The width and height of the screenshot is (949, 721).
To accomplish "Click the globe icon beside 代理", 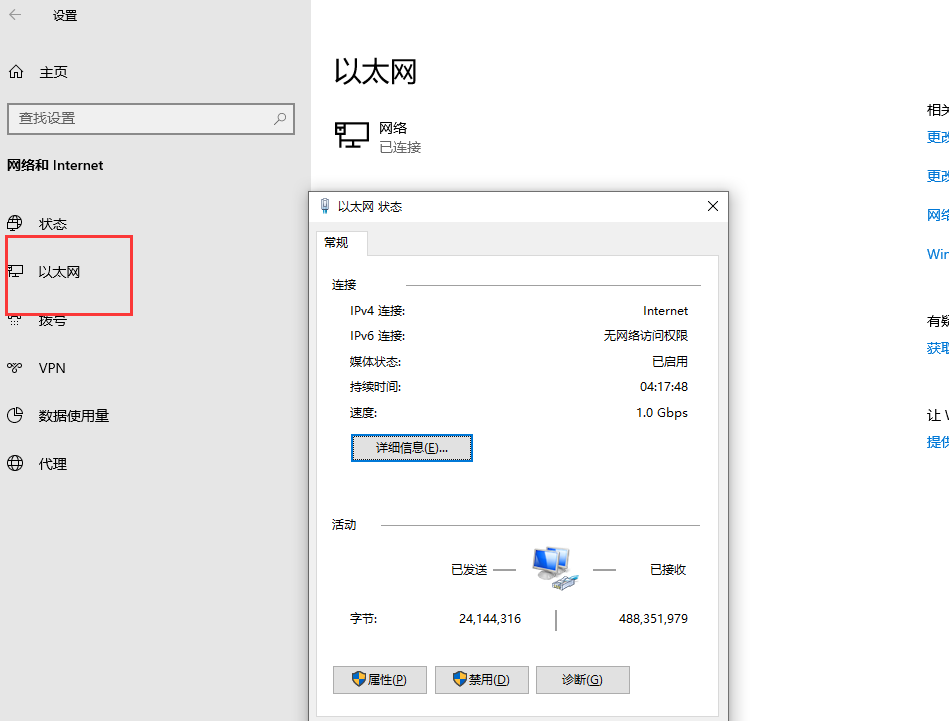I will tap(15, 464).
